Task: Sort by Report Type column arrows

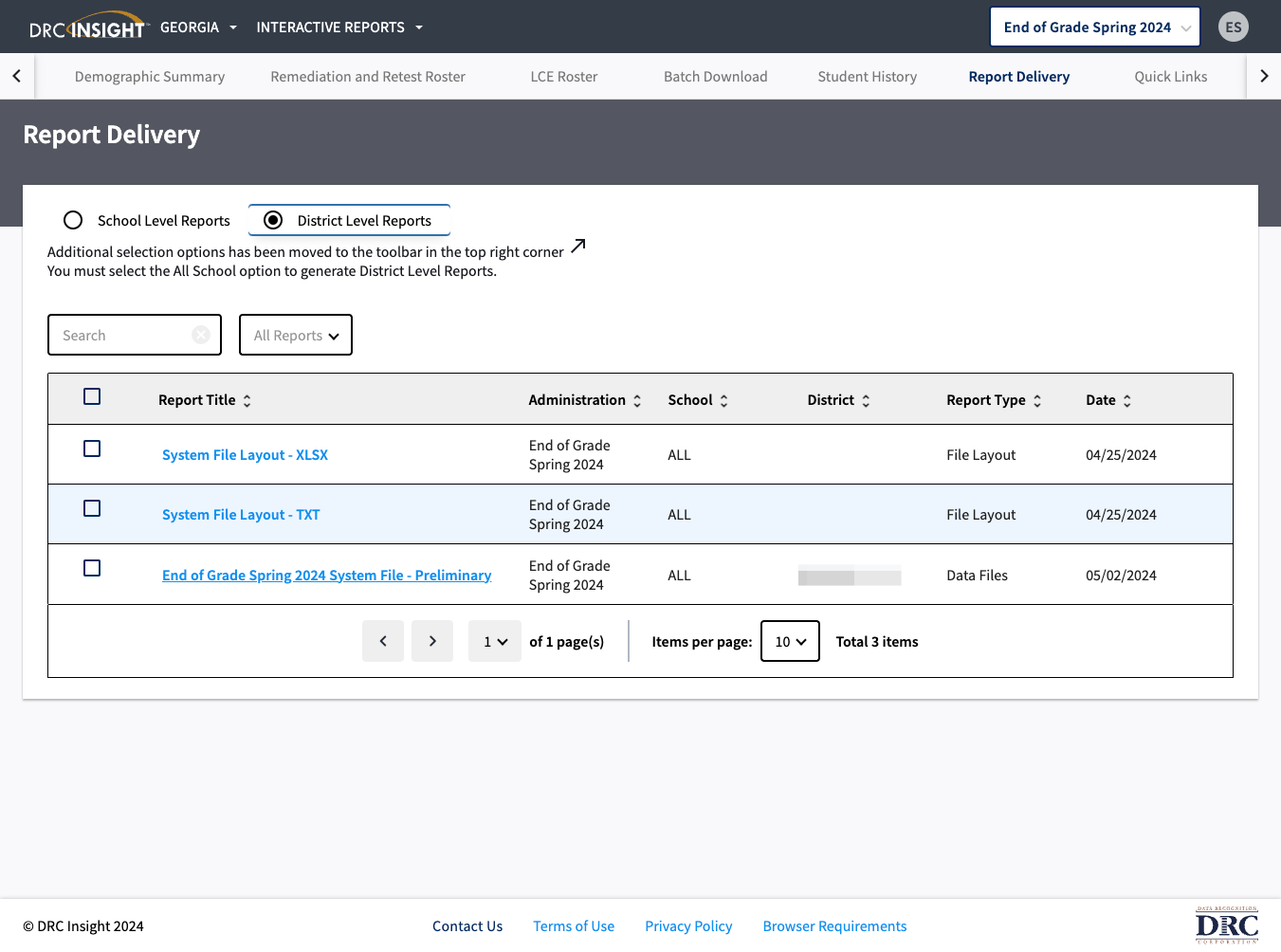Action: 1037,401
